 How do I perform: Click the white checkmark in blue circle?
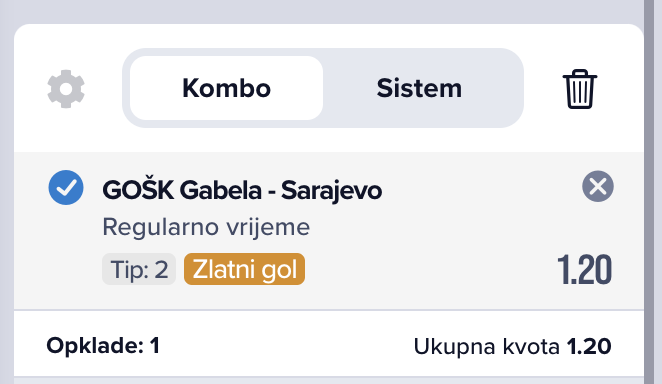(66, 188)
